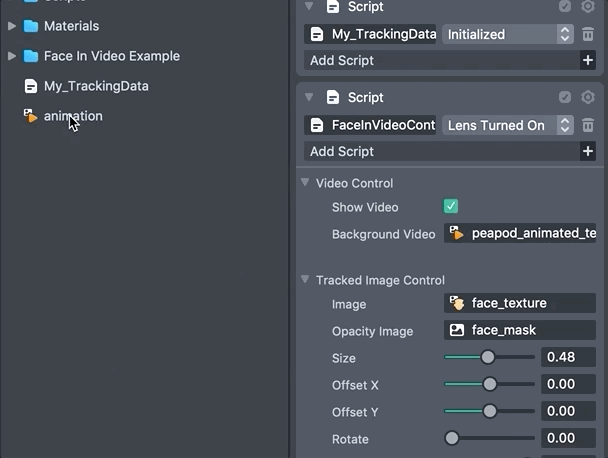
Task: Click the face_texture image field icon
Action: (457, 303)
